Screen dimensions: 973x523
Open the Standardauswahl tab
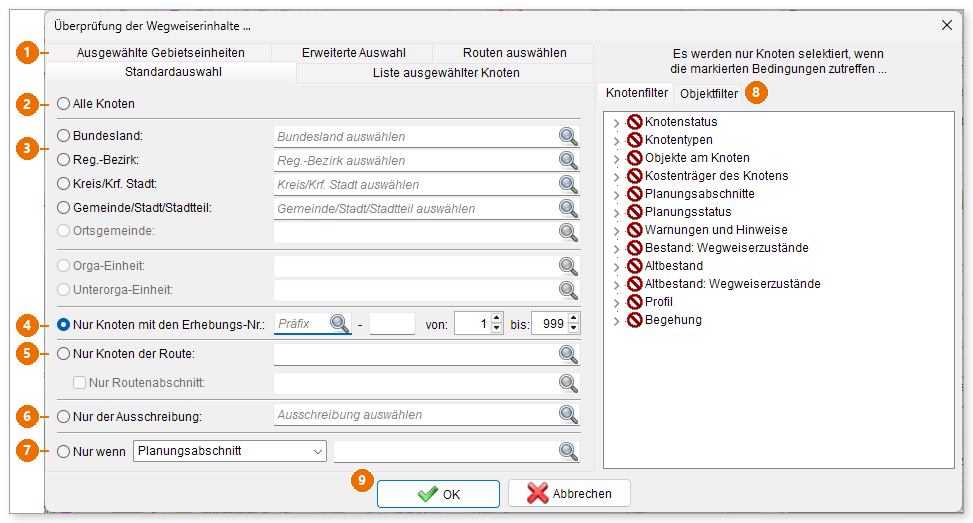pos(173,72)
